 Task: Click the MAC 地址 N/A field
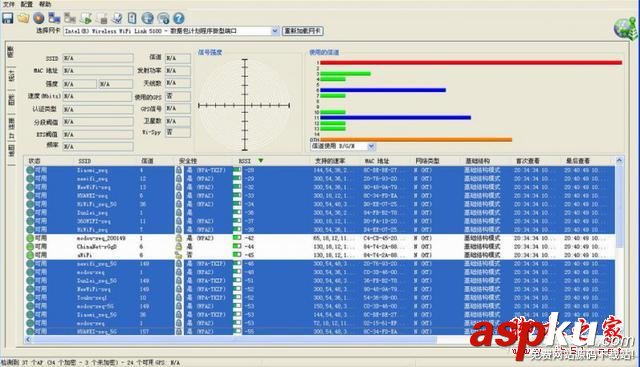(98, 71)
